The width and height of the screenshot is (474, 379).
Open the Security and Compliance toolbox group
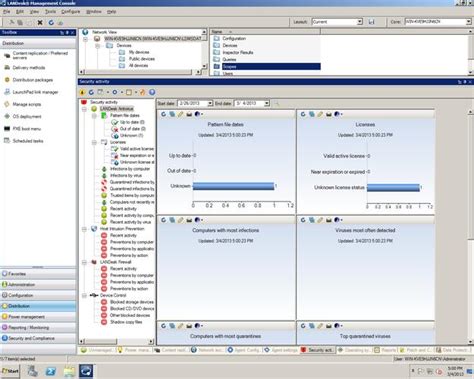[38, 338]
